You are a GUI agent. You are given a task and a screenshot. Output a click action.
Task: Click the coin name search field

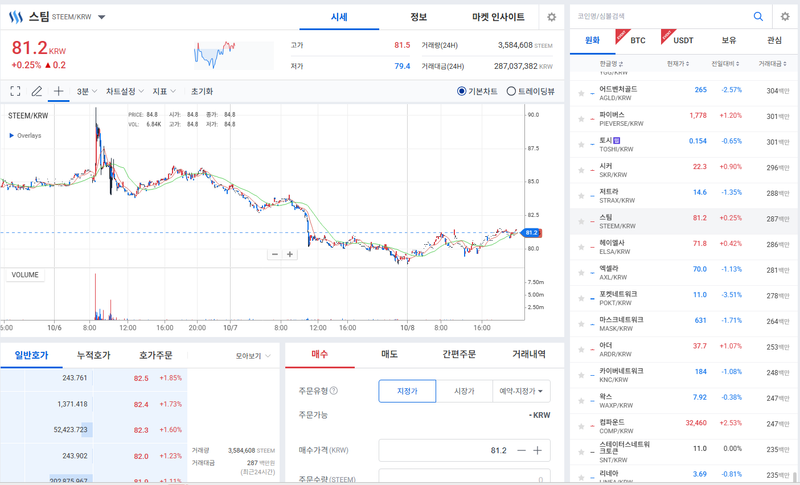pos(662,17)
